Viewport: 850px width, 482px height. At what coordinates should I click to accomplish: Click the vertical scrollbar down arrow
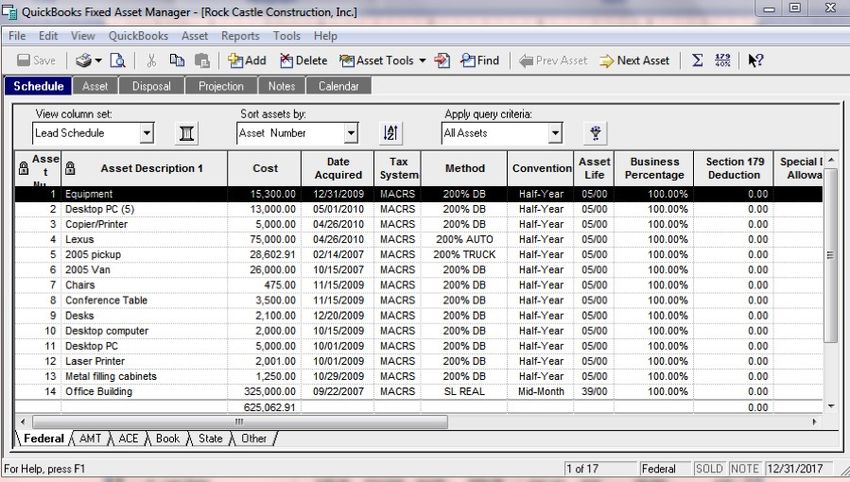pos(831,406)
